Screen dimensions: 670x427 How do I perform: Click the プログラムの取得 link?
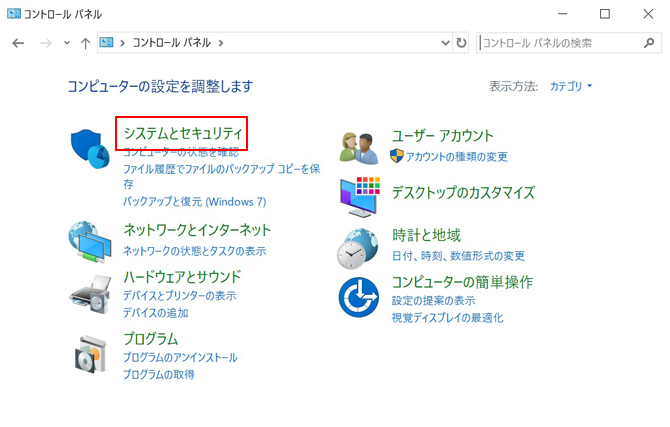(159, 374)
